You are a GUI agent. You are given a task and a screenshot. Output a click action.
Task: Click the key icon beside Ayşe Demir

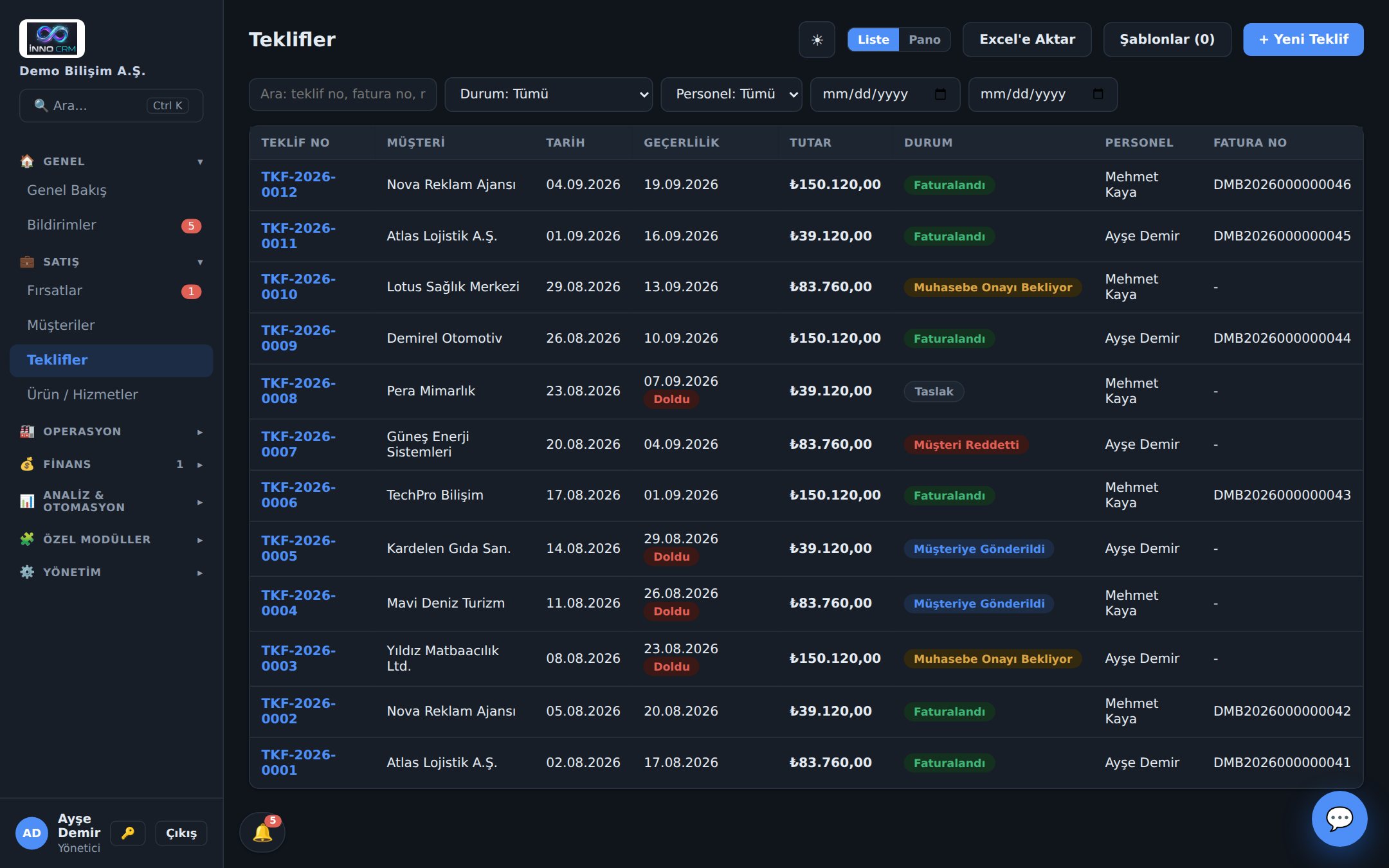click(128, 833)
